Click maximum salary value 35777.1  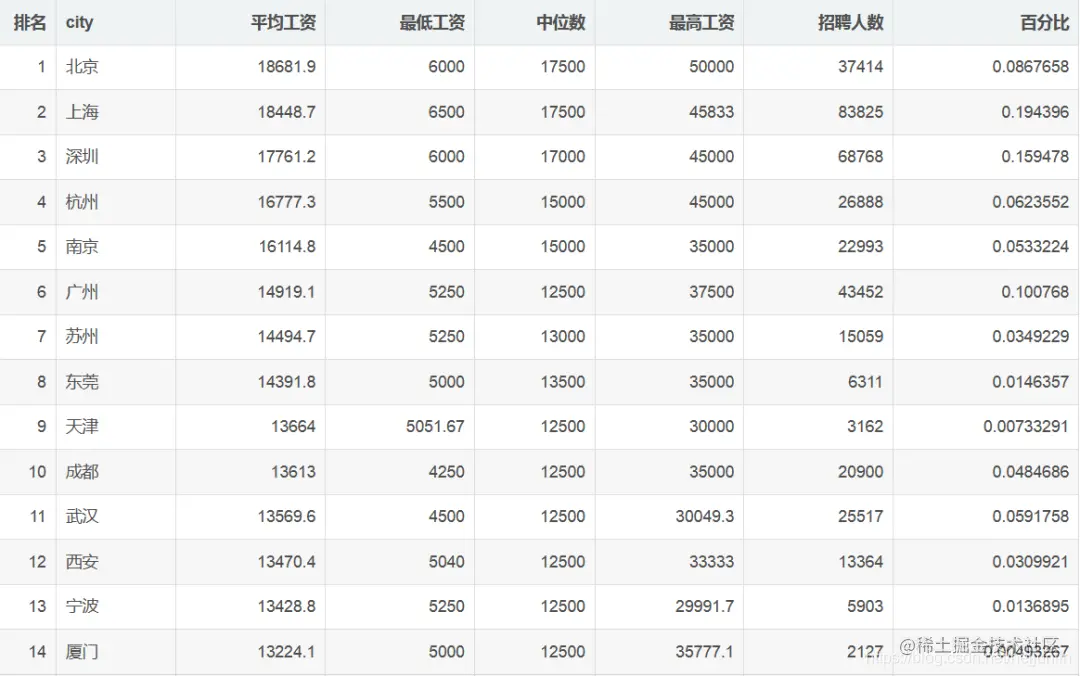tap(705, 652)
